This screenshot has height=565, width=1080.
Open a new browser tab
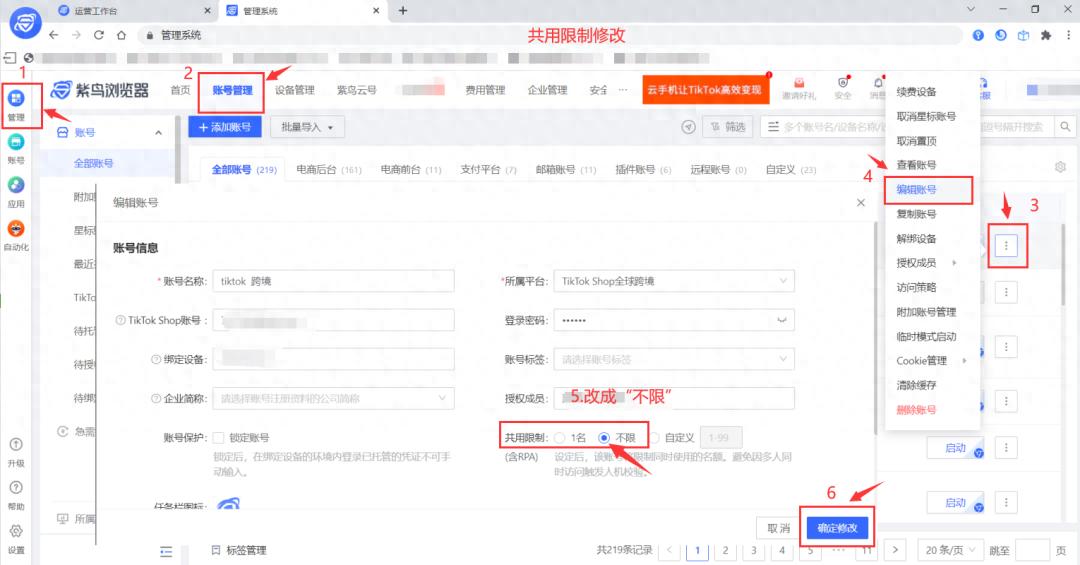403,10
